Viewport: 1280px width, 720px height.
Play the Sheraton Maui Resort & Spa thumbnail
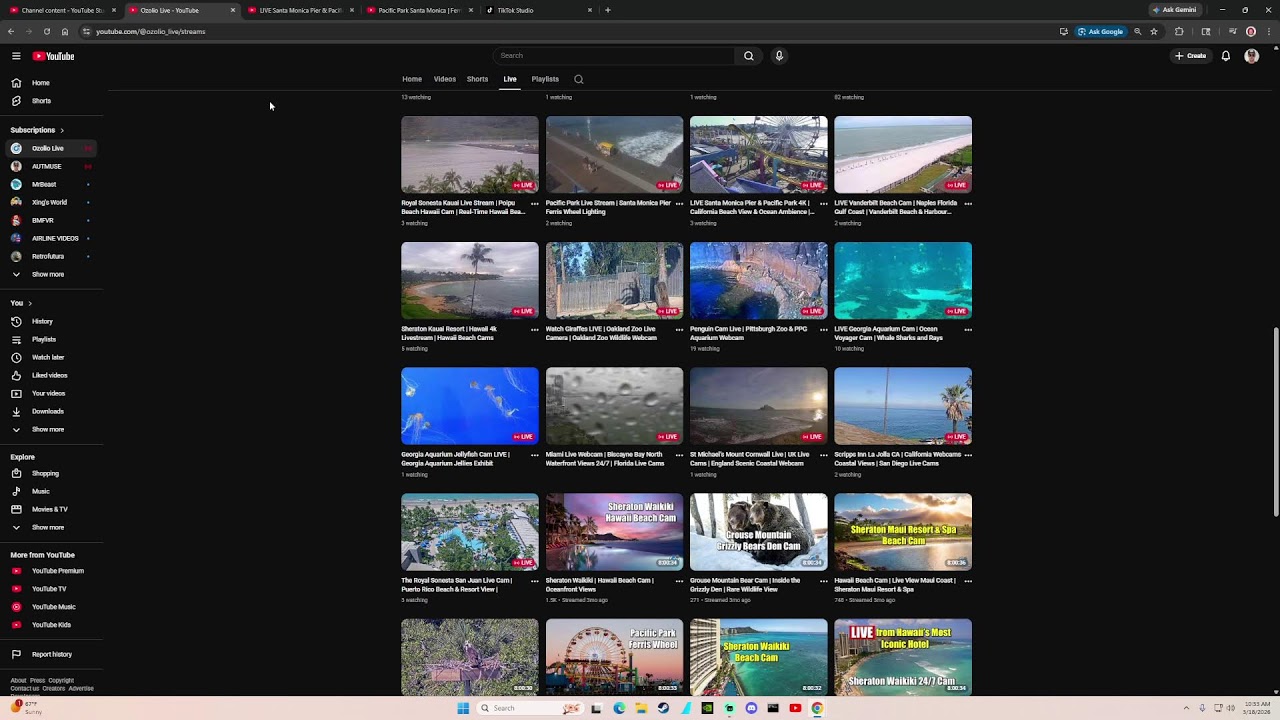pyautogui.click(x=903, y=532)
